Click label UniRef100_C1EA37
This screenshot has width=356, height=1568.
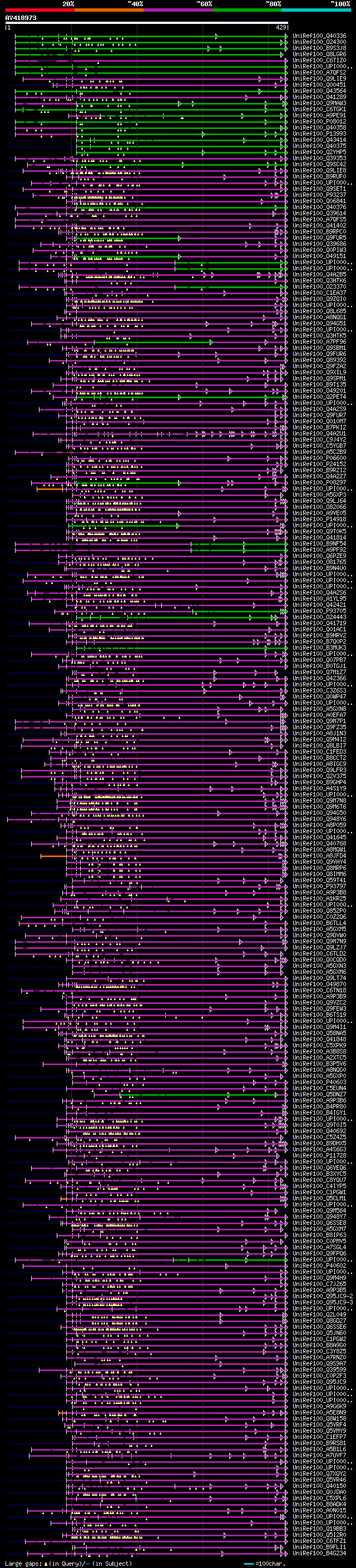click(319, 293)
